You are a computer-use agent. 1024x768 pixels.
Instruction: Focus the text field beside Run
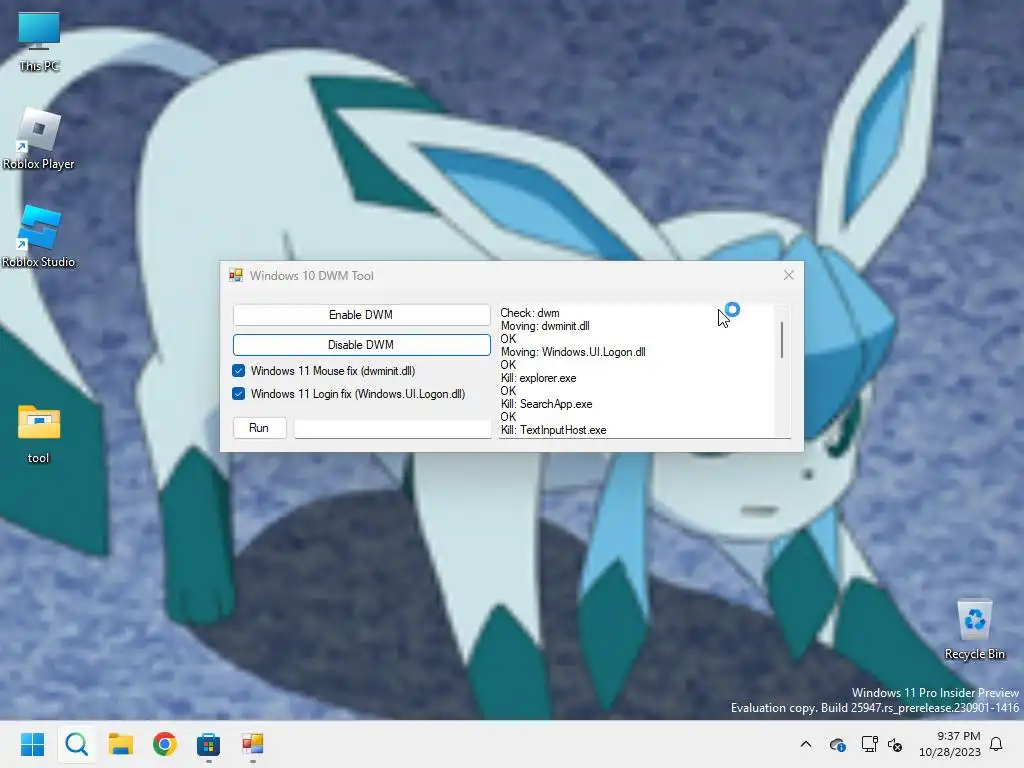click(x=392, y=429)
